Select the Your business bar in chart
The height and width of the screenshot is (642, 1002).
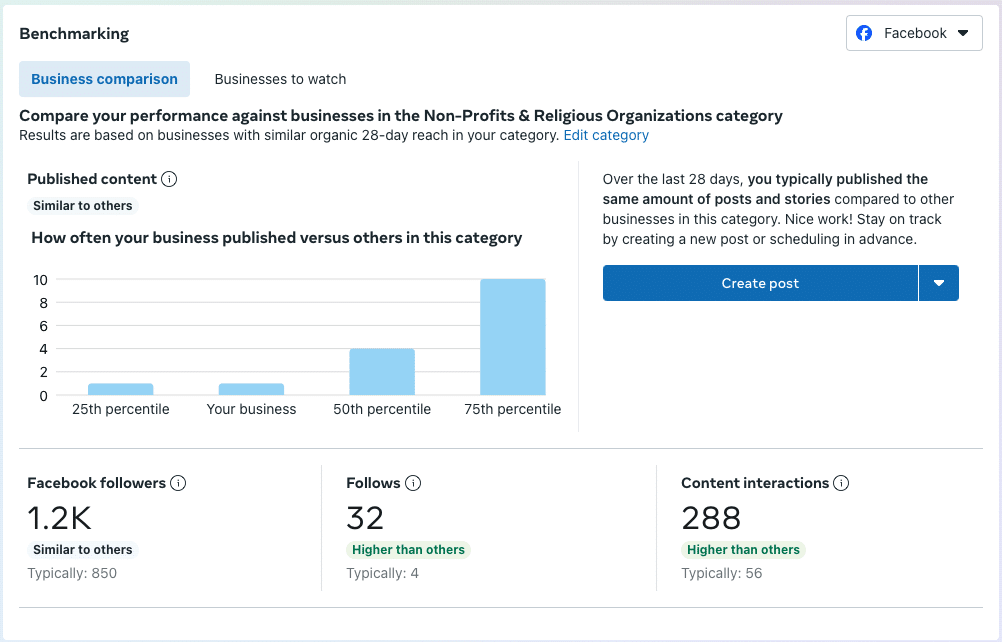(x=251, y=389)
